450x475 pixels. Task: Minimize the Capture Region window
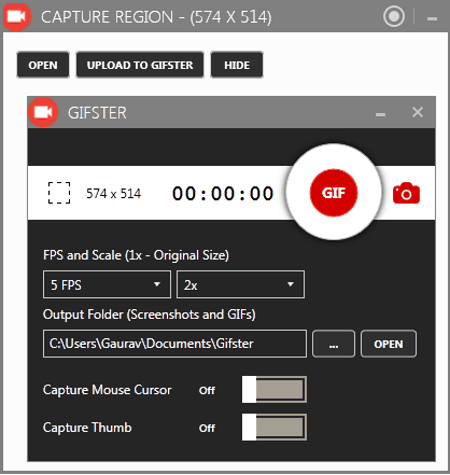point(432,19)
